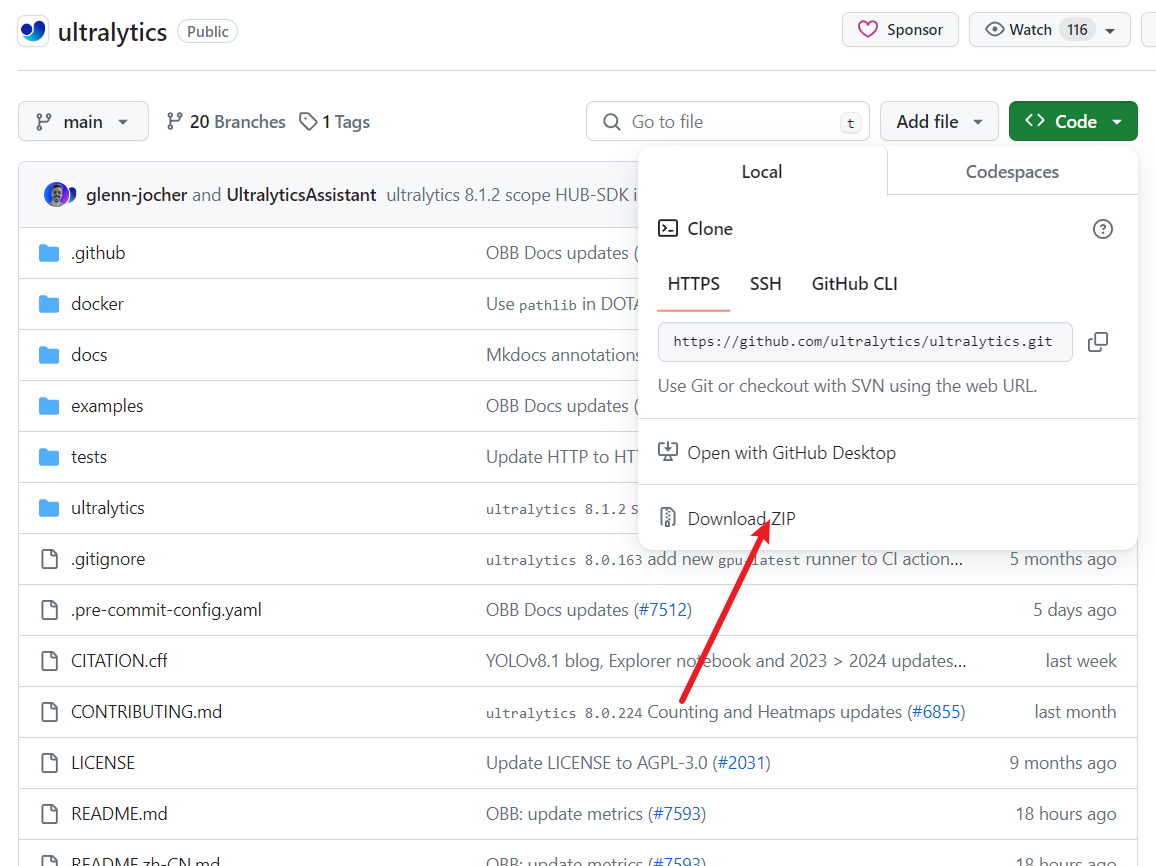Open the README.md file
This screenshot has height=866, width=1156.
(x=119, y=814)
